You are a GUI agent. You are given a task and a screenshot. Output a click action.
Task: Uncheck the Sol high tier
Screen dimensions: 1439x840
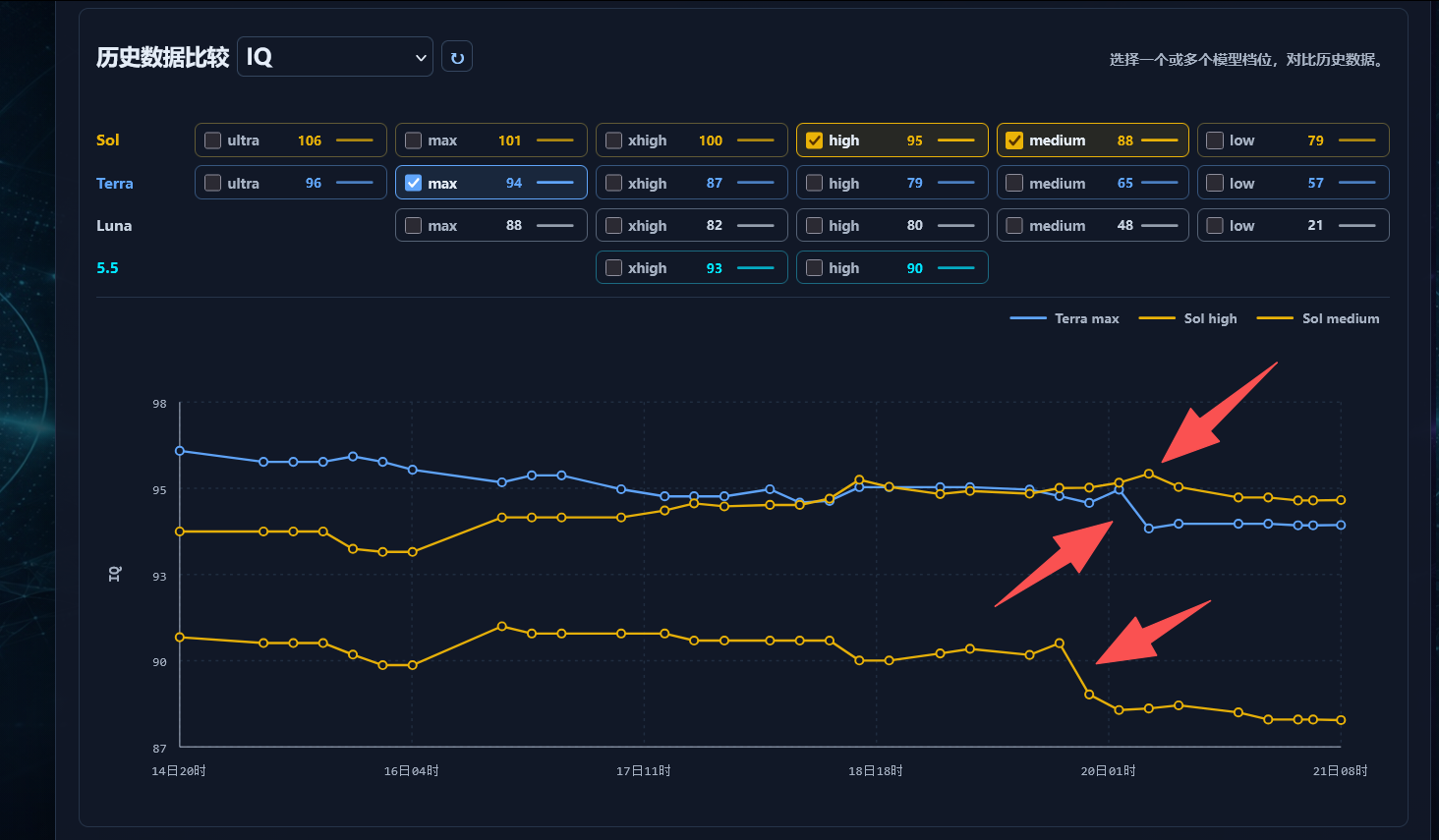[x=814, y=140]
